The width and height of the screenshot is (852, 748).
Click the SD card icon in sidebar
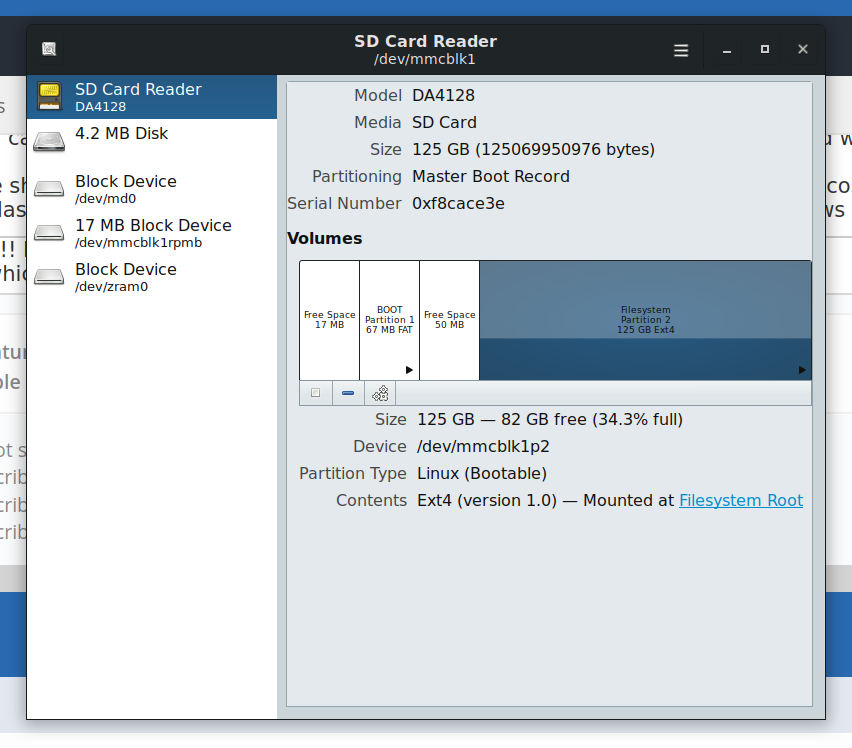[x=49, y=97]
